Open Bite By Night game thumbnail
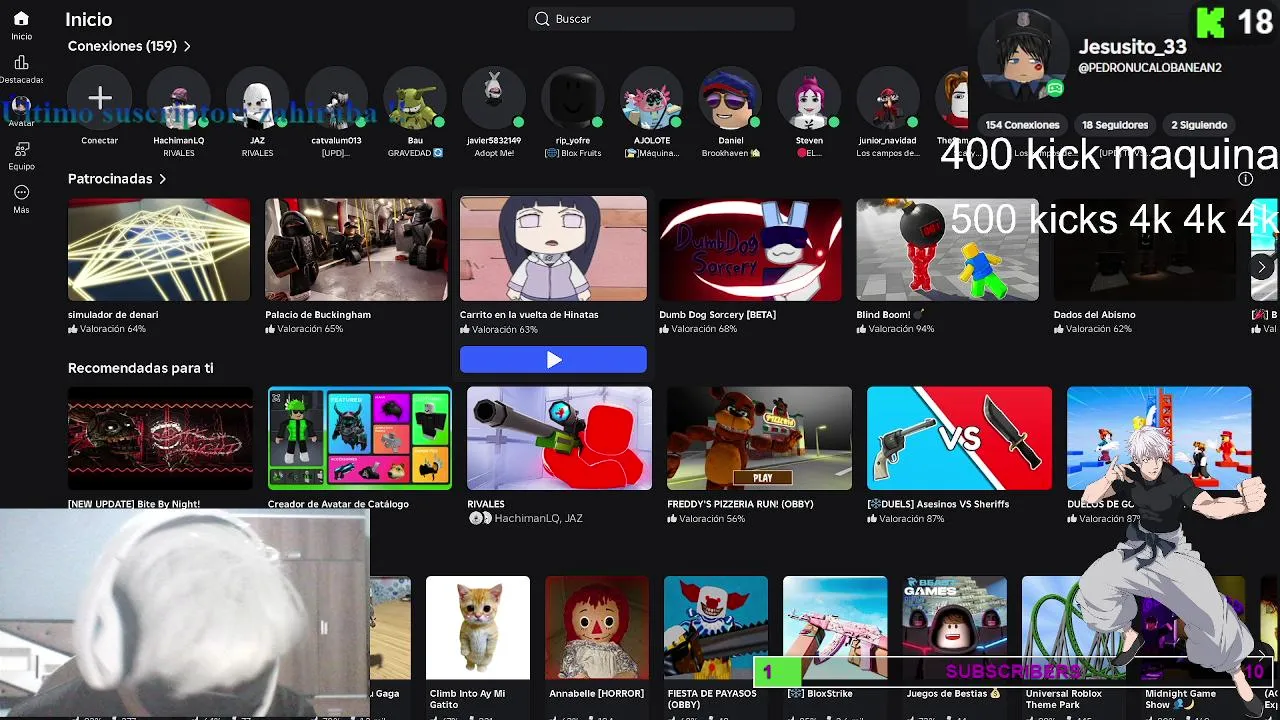 coord(160,438)
